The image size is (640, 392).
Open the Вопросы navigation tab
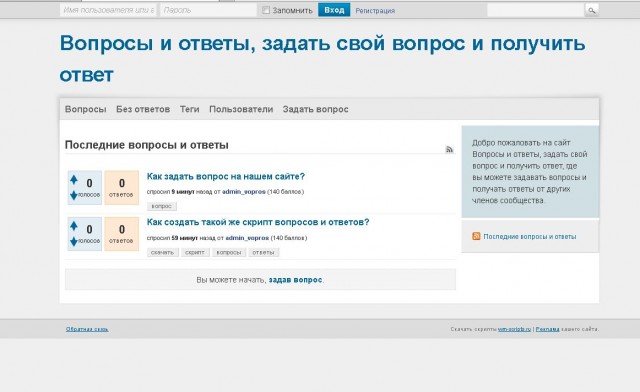click(x=86, y=109)
